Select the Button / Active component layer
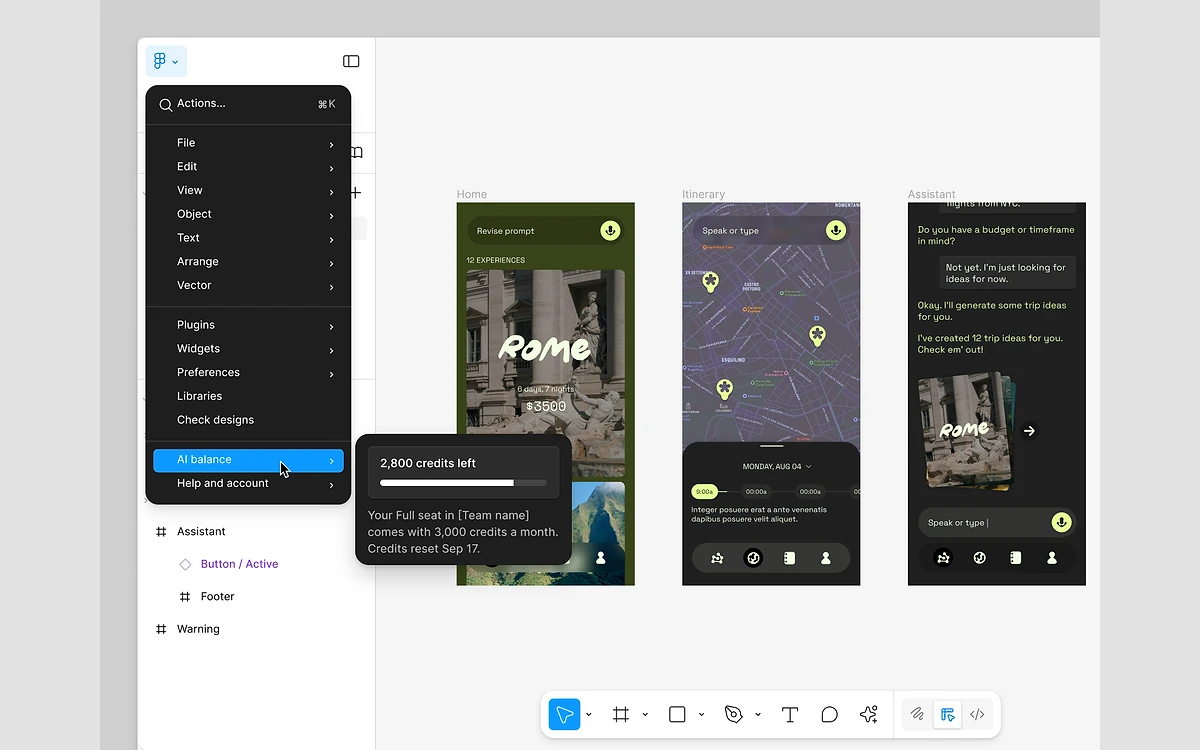The height and width of the screenshot is (750, 1200). 239,564
